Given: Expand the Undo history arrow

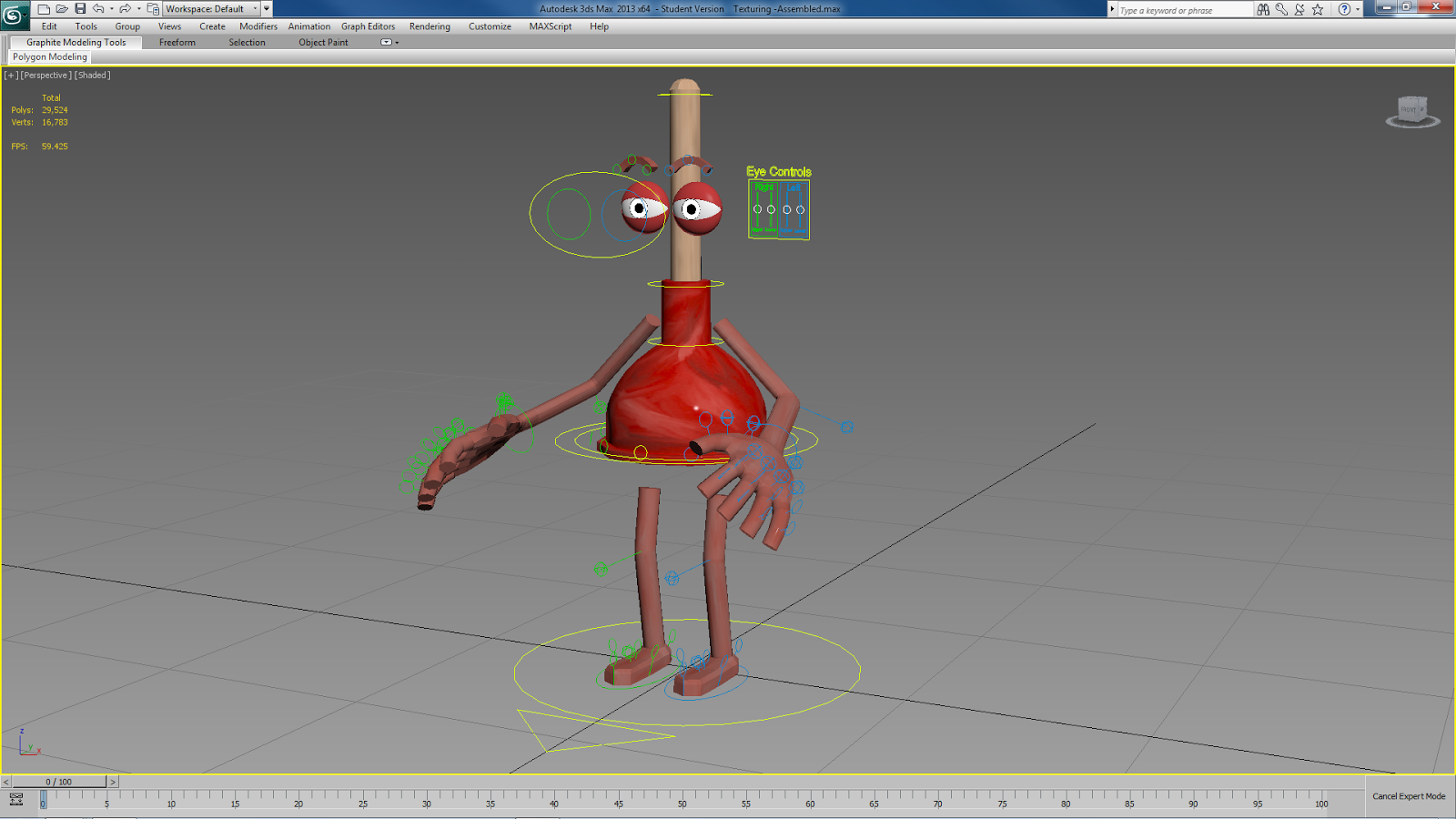Looking at the screenshot, I should coord(112,7).
